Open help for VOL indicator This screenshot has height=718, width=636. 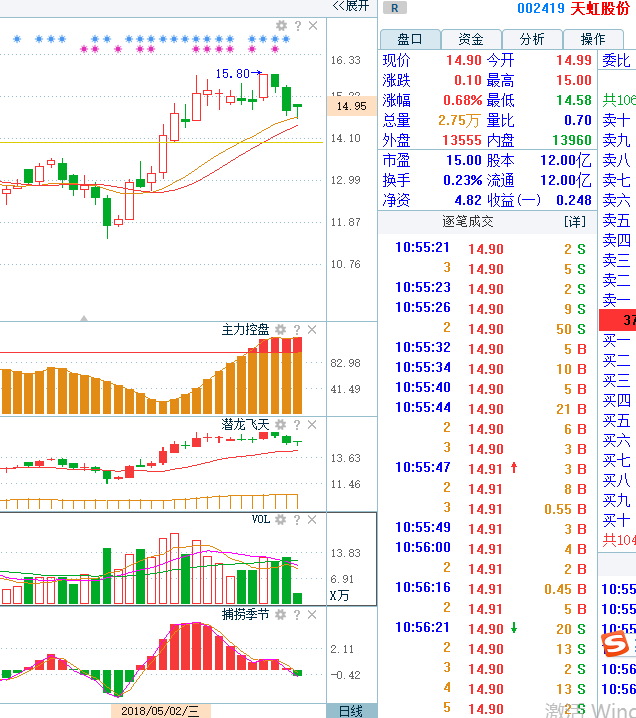coord(297,519)
